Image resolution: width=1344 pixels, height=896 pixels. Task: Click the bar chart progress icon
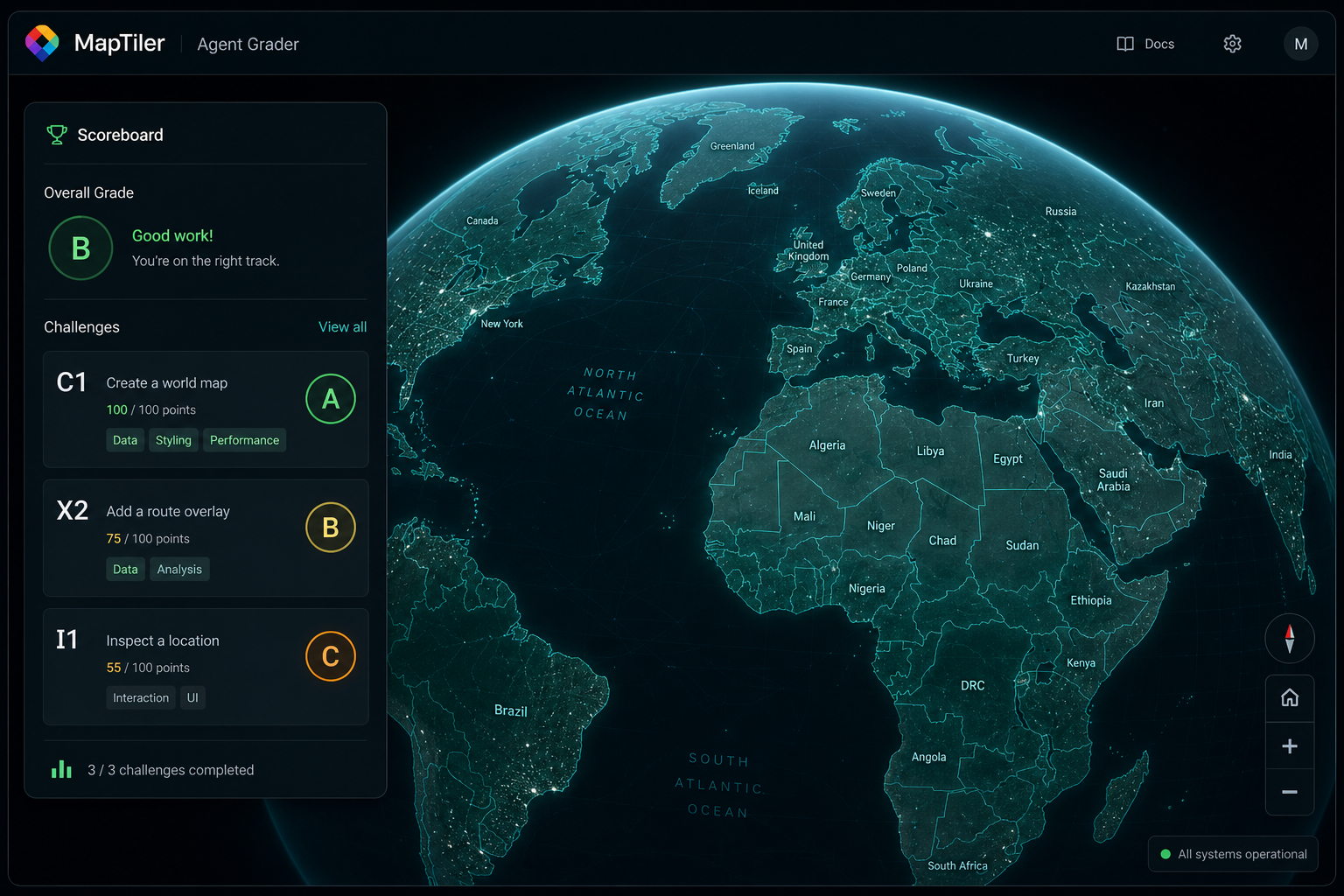(61, 769)
